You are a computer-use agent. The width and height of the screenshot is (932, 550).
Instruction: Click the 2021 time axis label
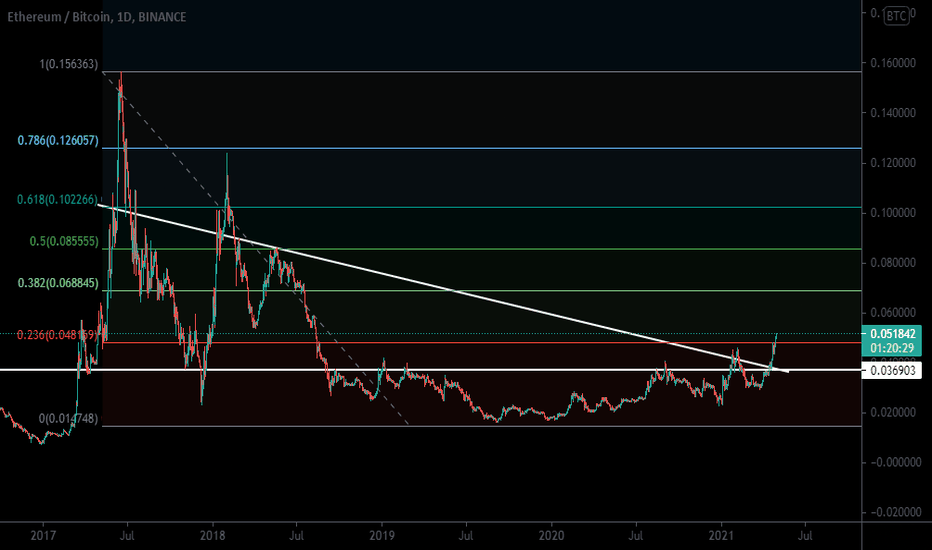721,536
